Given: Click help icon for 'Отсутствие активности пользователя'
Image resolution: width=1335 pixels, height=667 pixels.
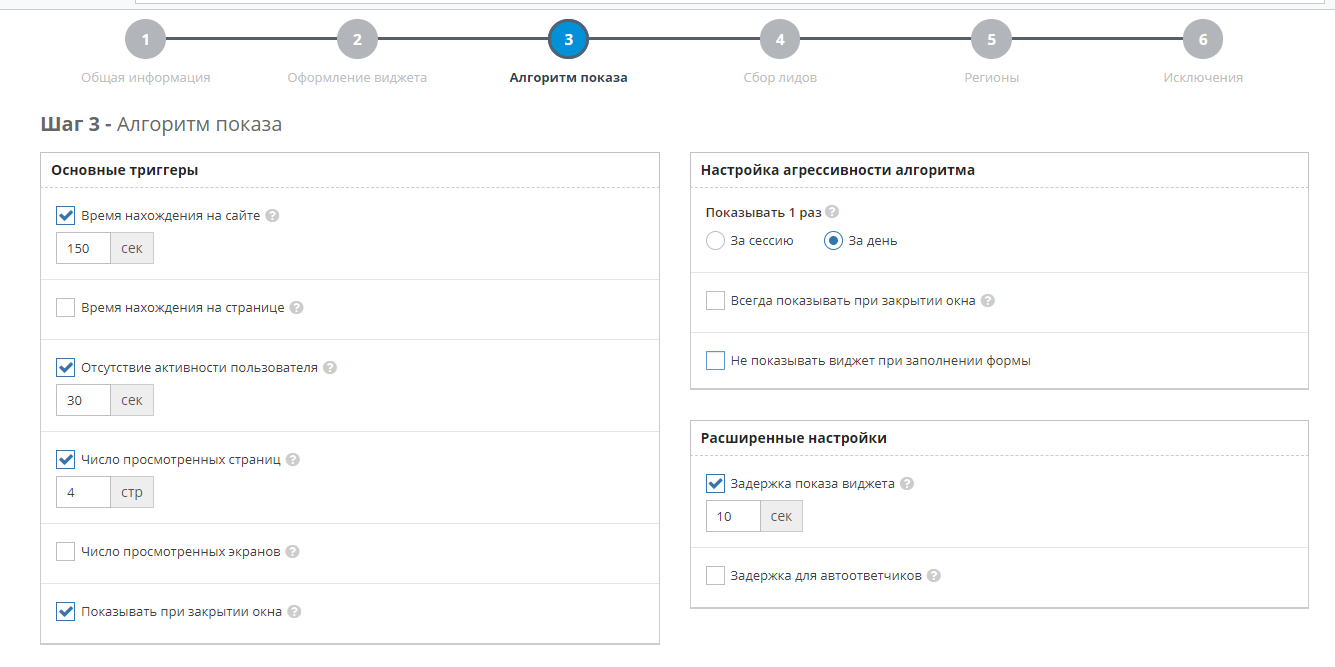Looking at the screenshot, I should (x=330, y=368).
